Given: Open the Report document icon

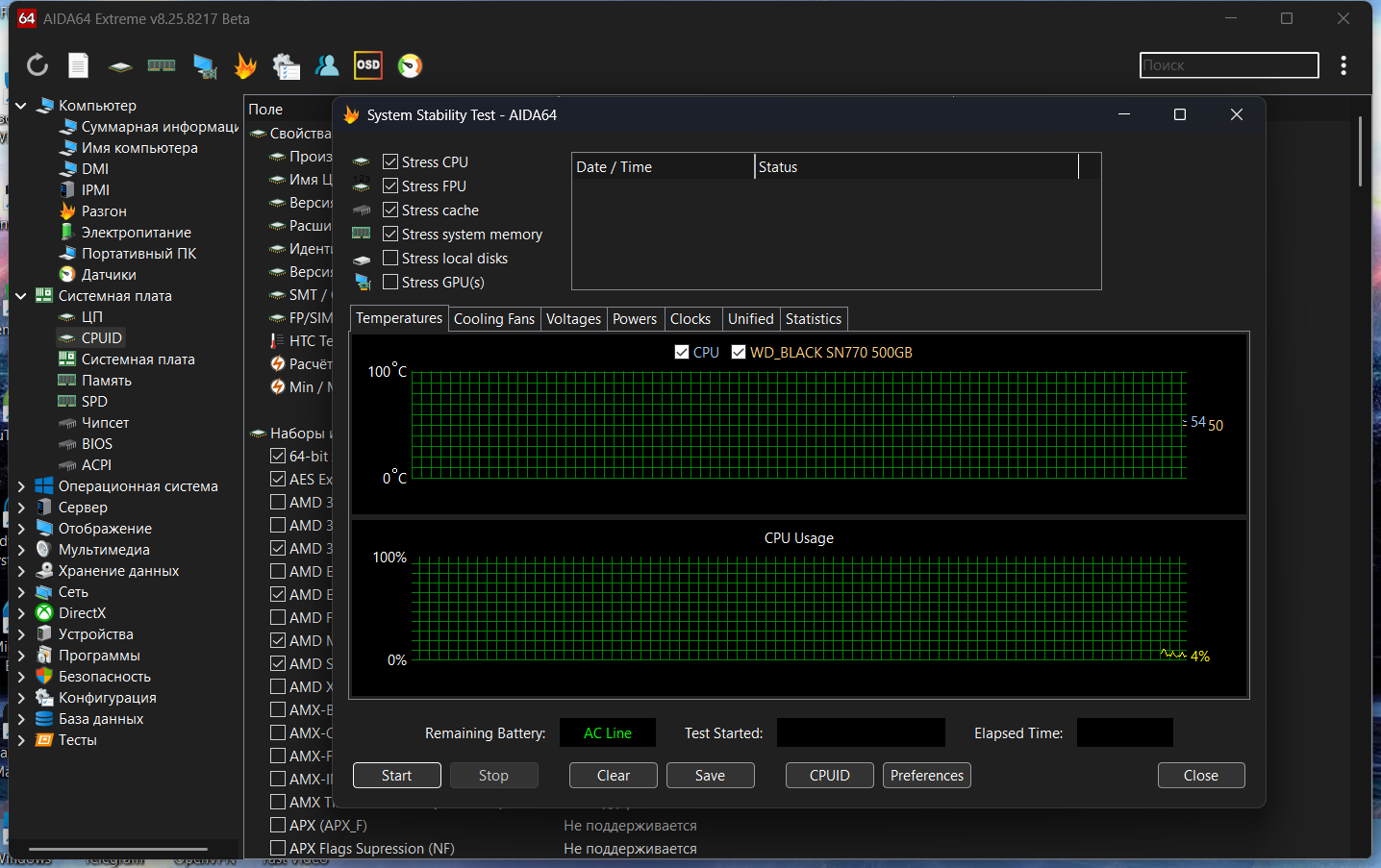Looking at the screenshot, I should (79, 65).
